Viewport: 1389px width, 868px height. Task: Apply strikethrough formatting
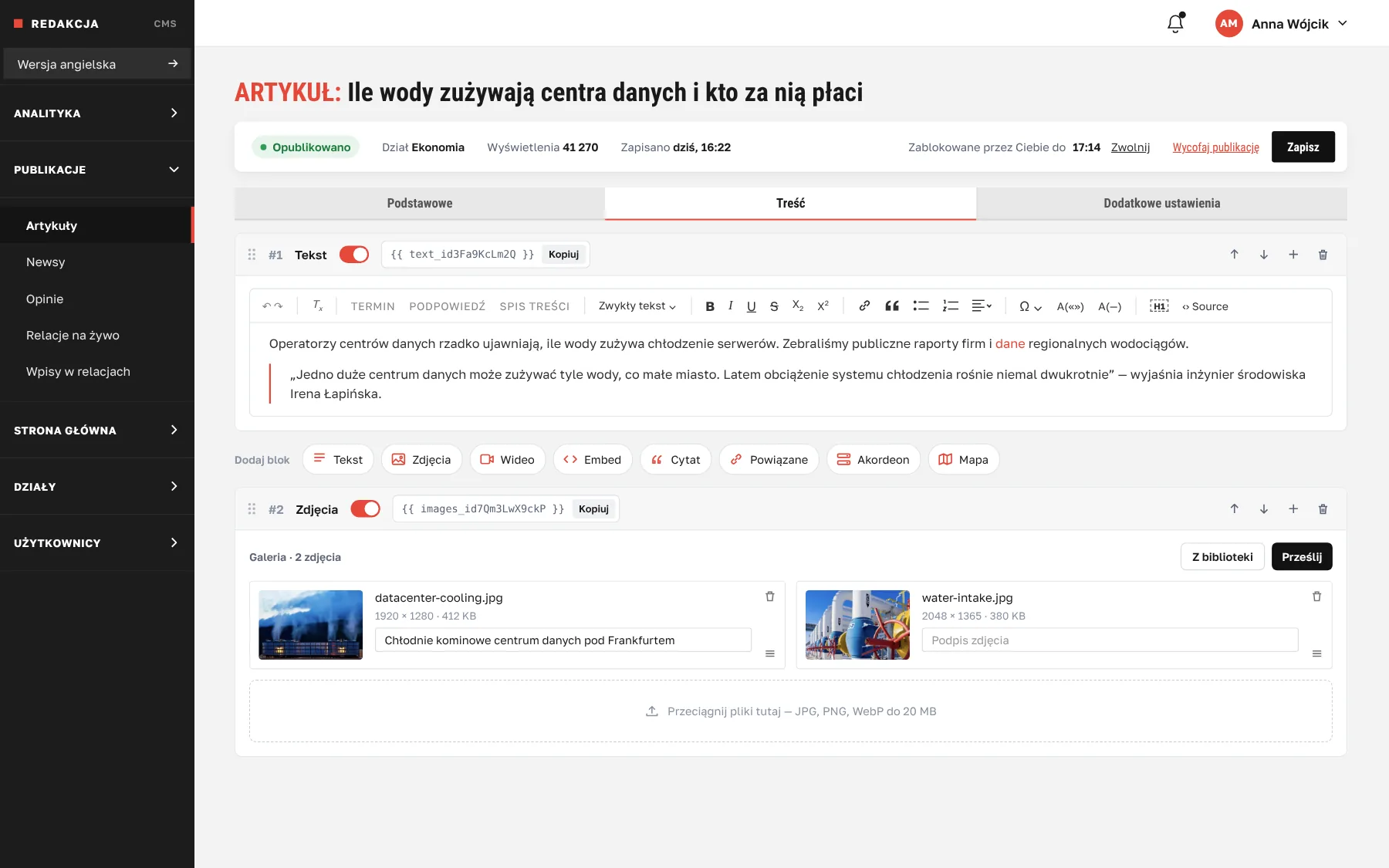[x=774, y=306]
